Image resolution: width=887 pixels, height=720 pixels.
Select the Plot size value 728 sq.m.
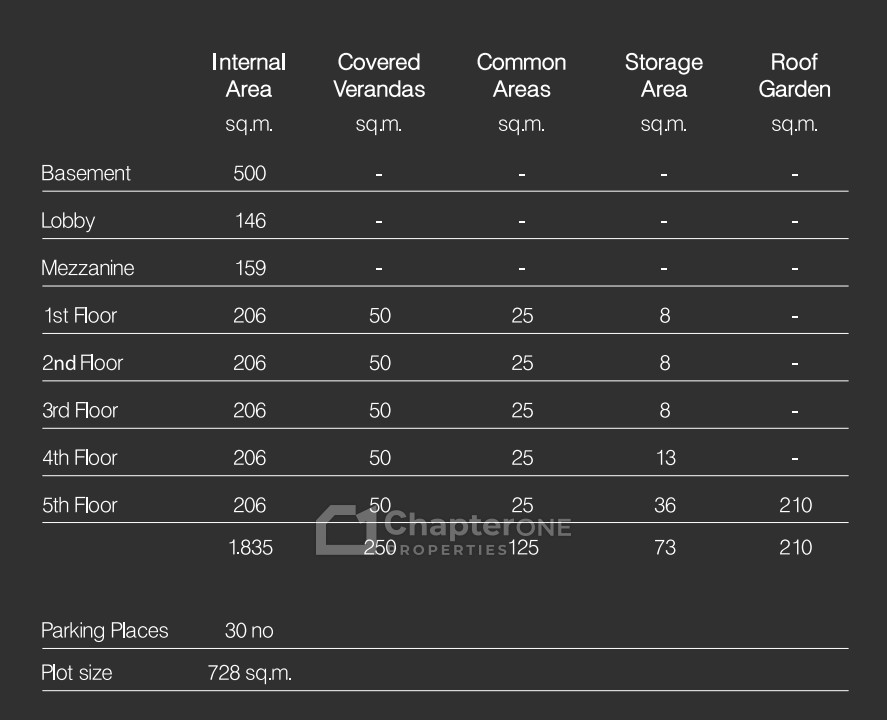[249, 673]
